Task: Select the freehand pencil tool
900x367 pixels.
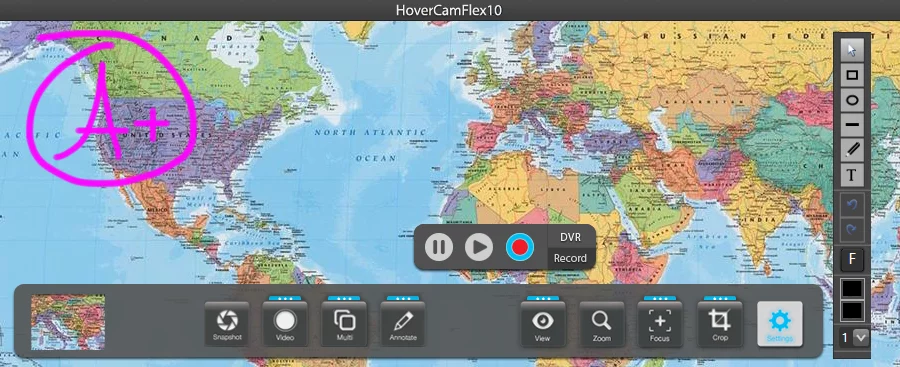Action: pyautogui.click(x=852, y=150)
